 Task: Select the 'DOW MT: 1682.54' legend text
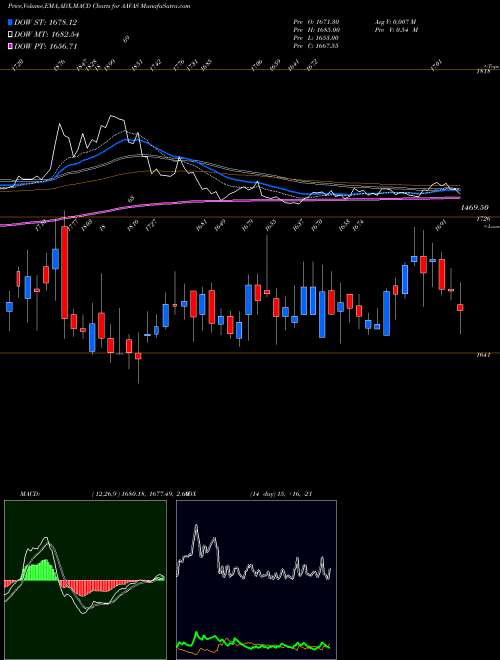click(x=47, y=35)
